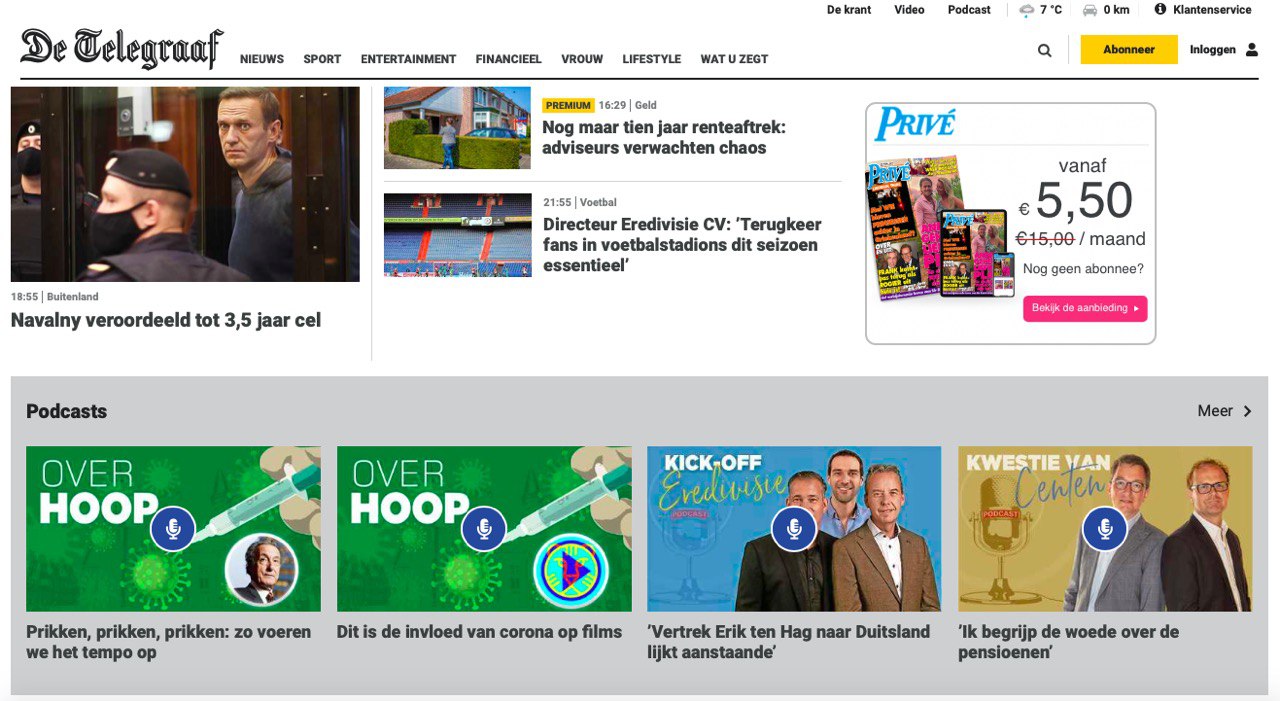Click the house thumbnail for renteaftrek article
The width and height of the screenshot is (1280, 701).
458,128
